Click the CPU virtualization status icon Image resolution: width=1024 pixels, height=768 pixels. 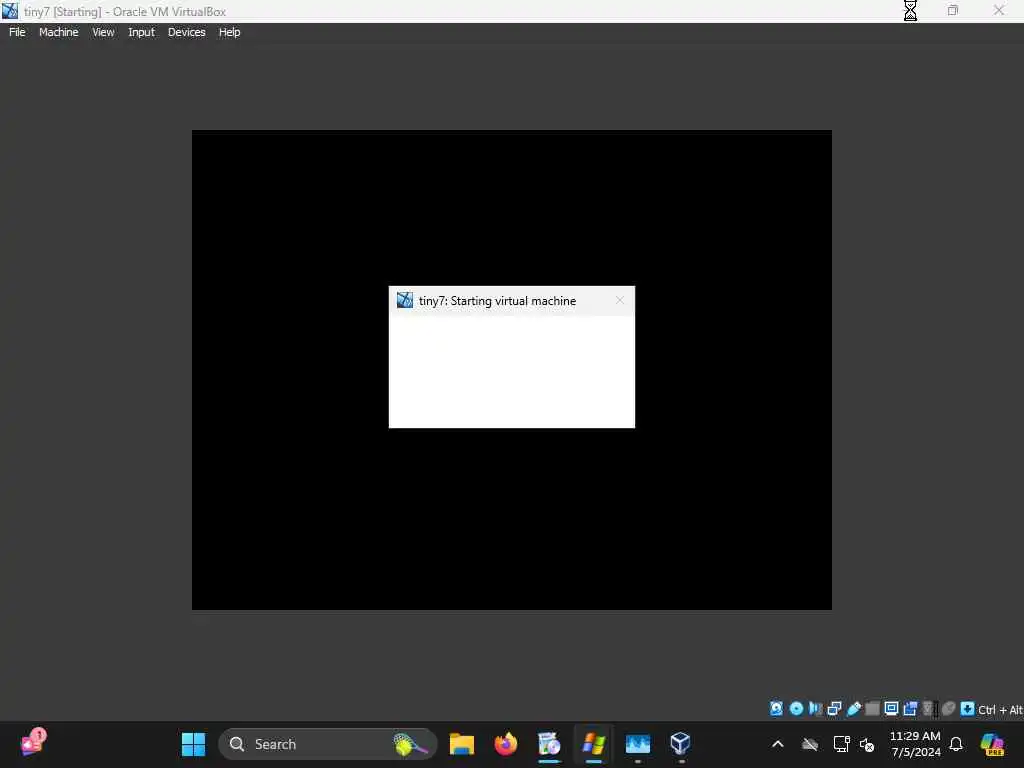click(x=929, y=709)
